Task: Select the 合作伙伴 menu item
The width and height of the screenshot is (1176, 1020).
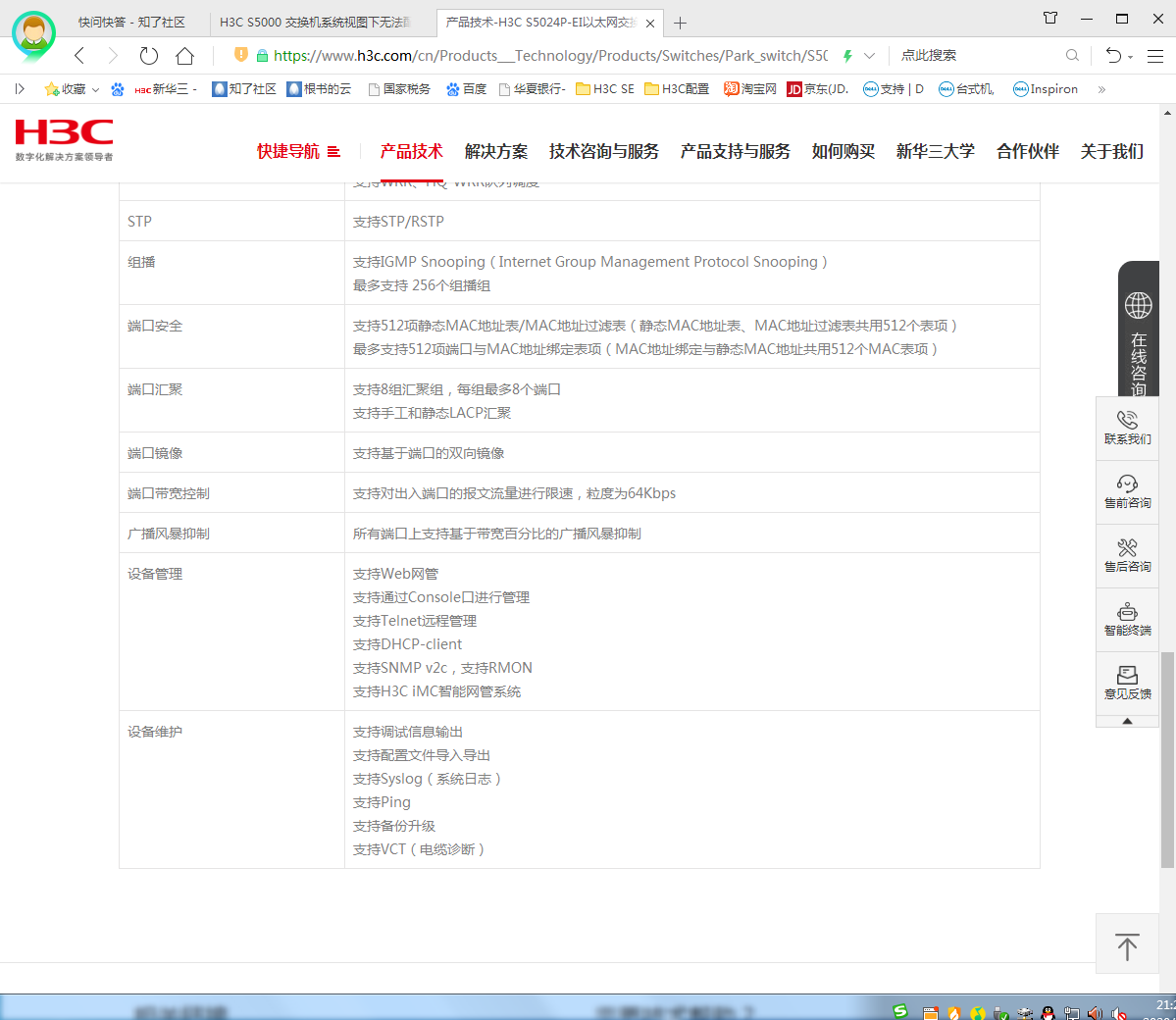Action: pos(1028,151)
